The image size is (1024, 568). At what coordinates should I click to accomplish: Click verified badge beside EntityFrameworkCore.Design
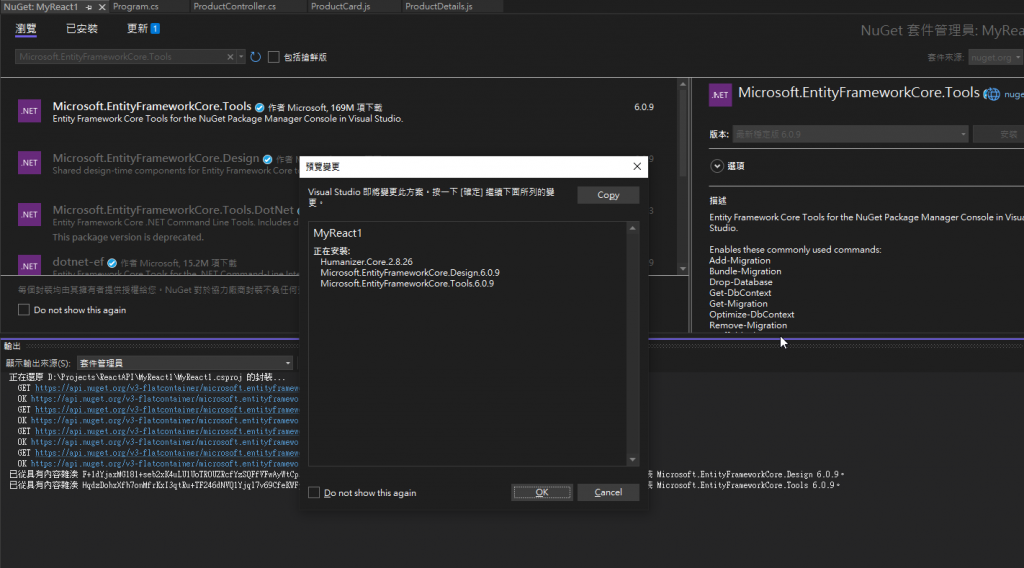267,159
